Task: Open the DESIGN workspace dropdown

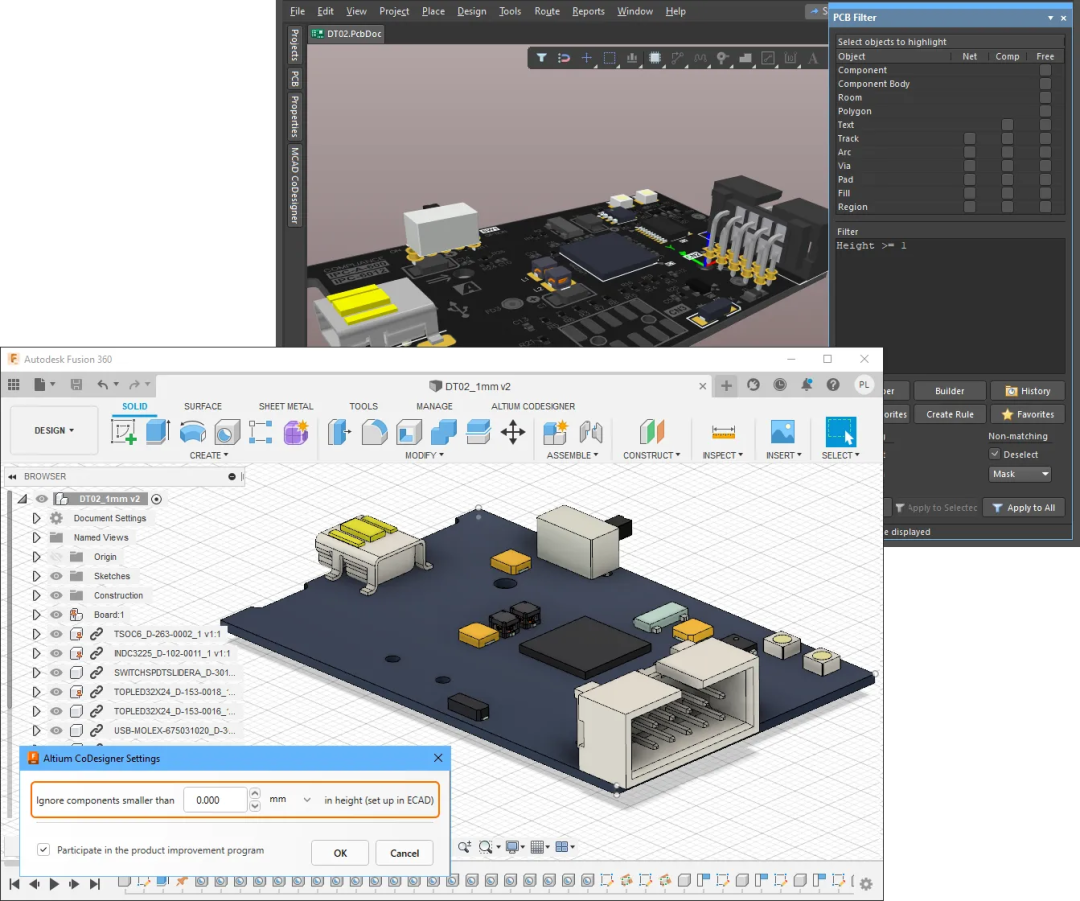Action: pos(54,431)
